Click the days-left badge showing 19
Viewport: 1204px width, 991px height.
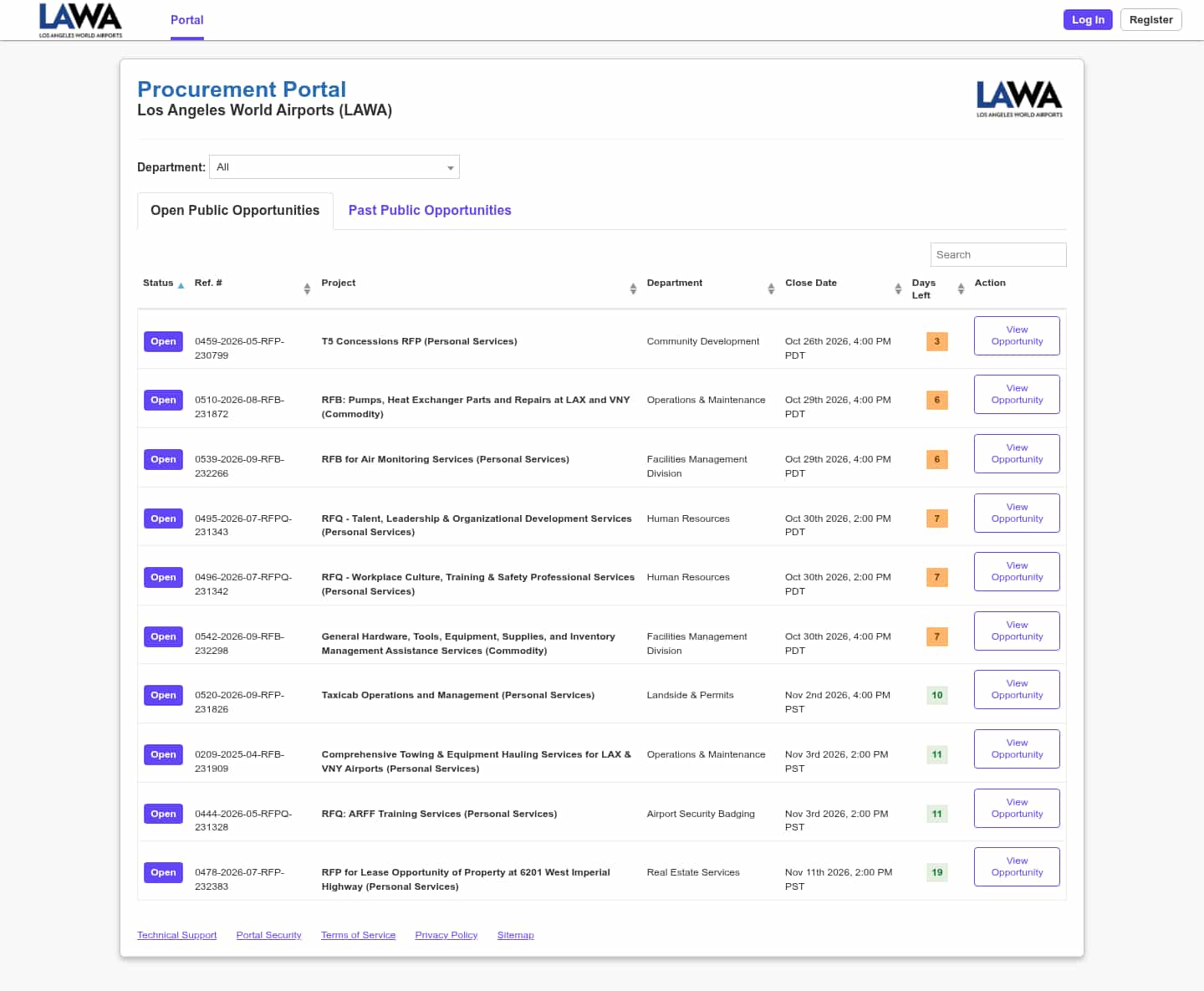point(937,872)
